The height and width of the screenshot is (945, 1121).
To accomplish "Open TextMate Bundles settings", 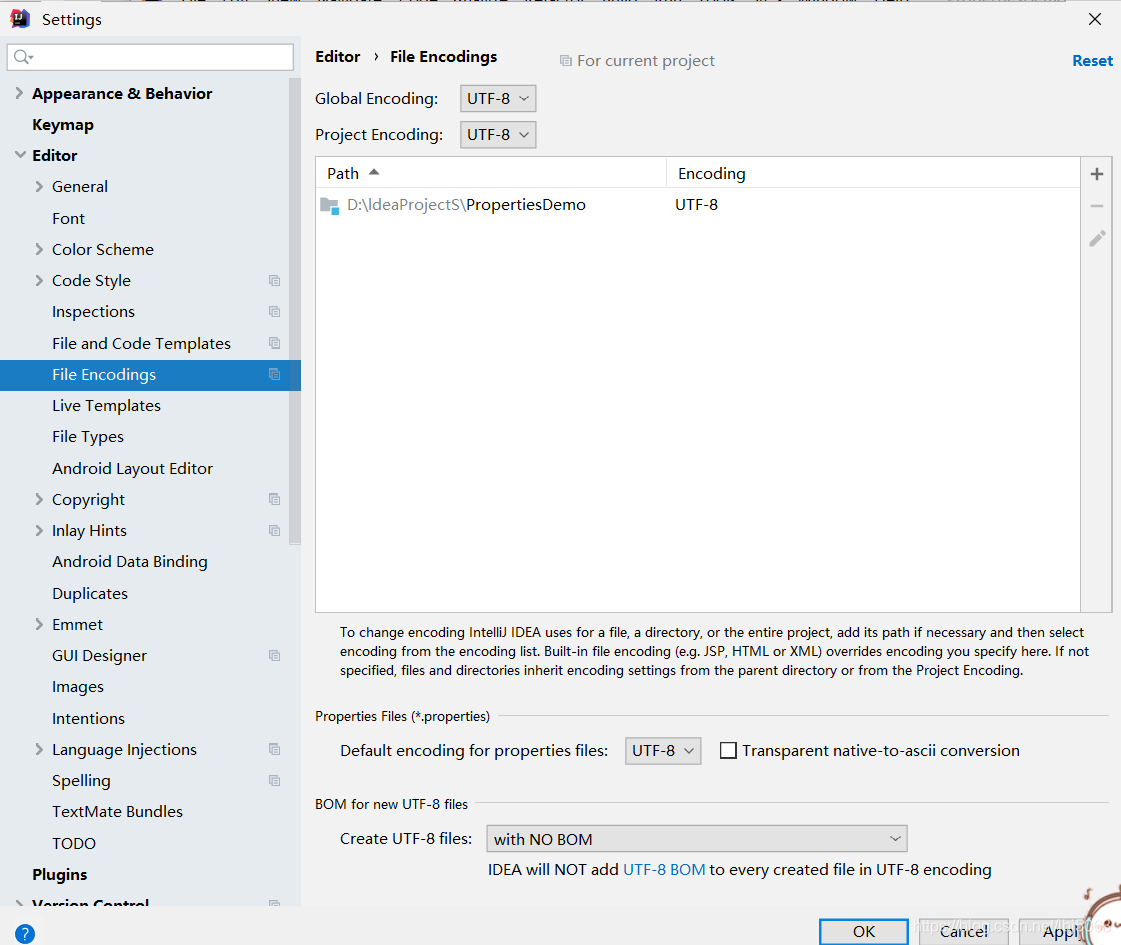I will coord(117,812).
